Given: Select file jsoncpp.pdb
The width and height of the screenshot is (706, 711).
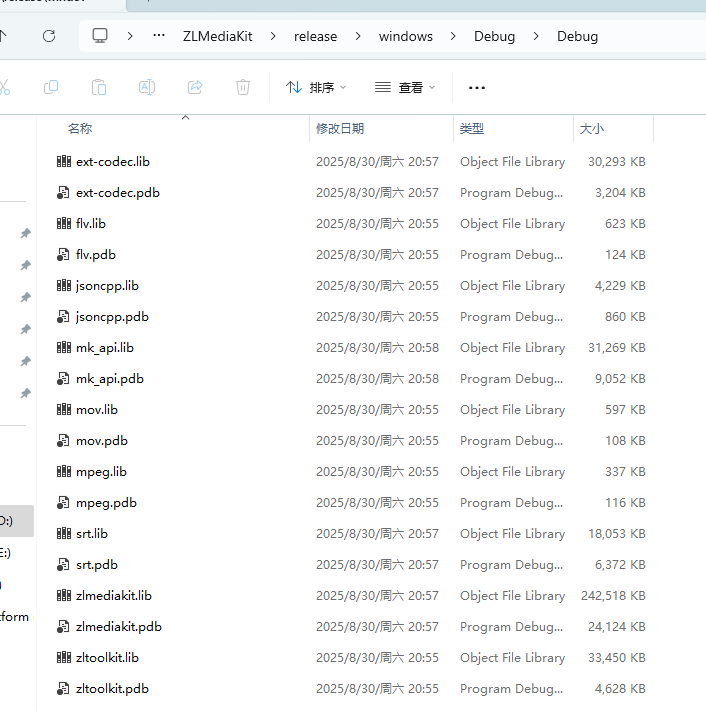Looking at the screenshot, I should tap(112, 317).
